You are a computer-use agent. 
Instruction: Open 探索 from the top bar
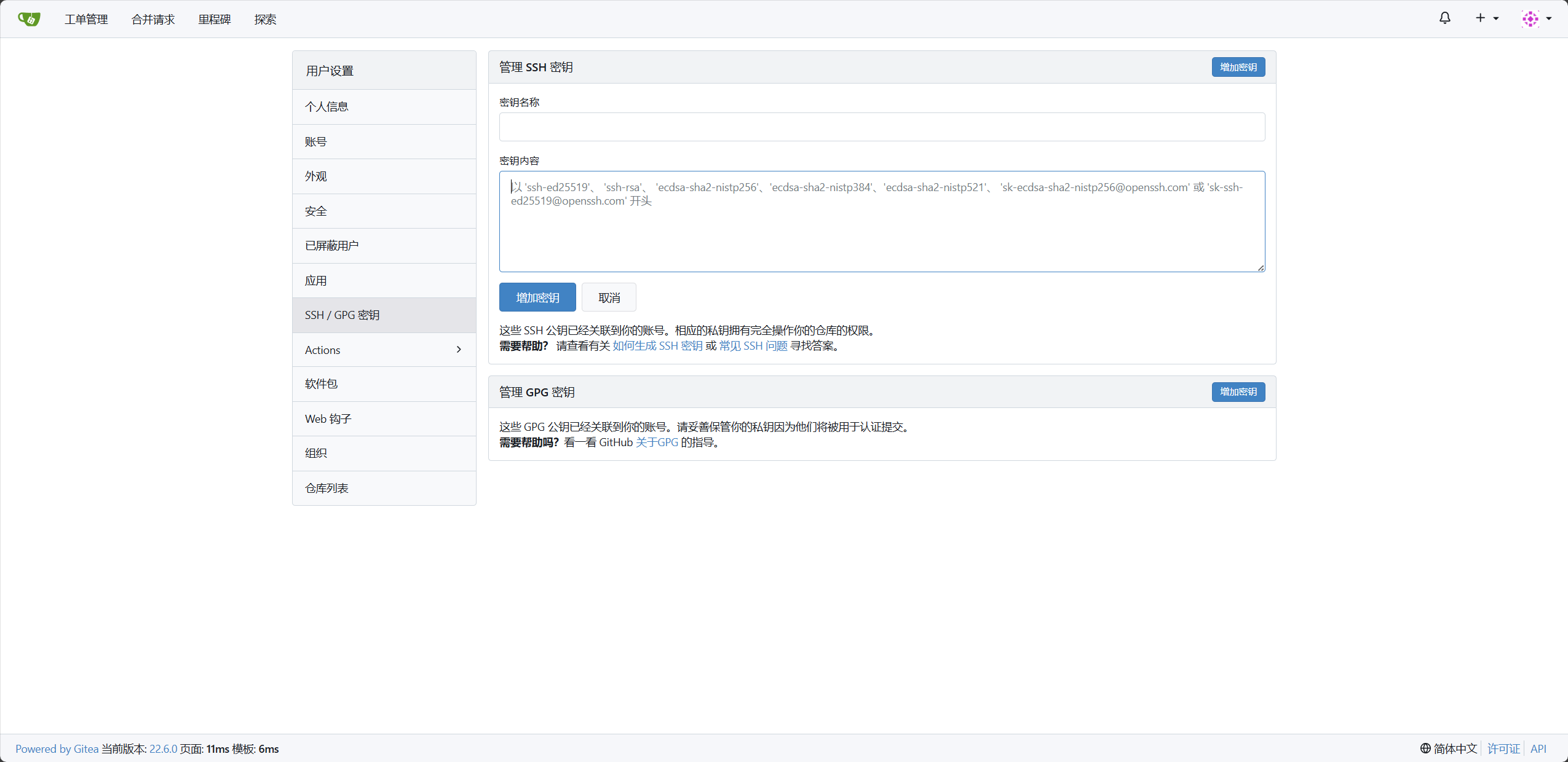pos(265,20)
